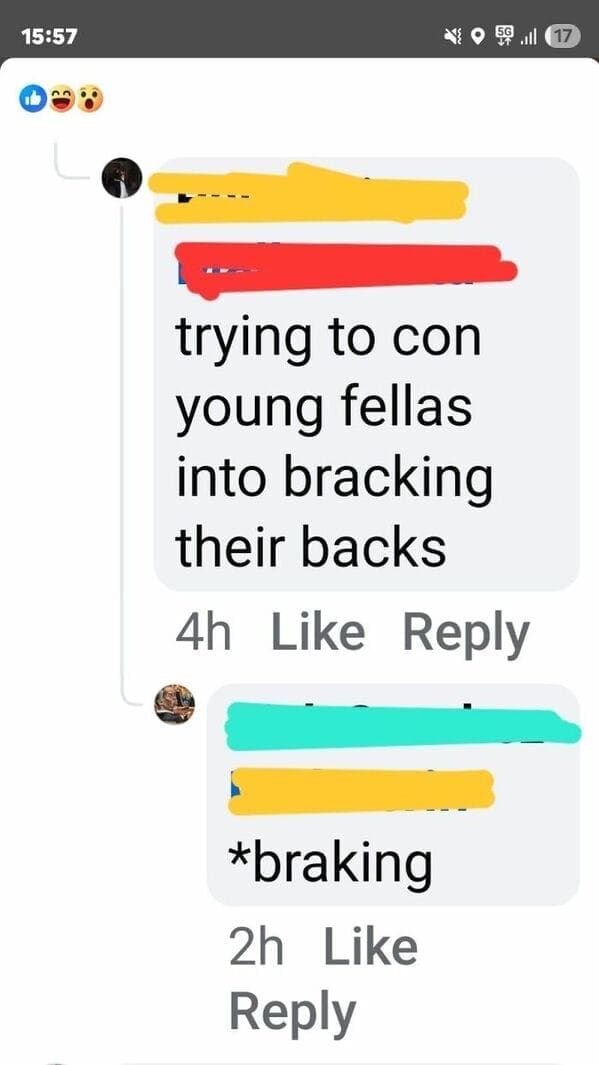Tap the 15:57 clock in status bar
Image resolution: width=599 pixels, height=1065 pixels.
click(x=50, y=35)
